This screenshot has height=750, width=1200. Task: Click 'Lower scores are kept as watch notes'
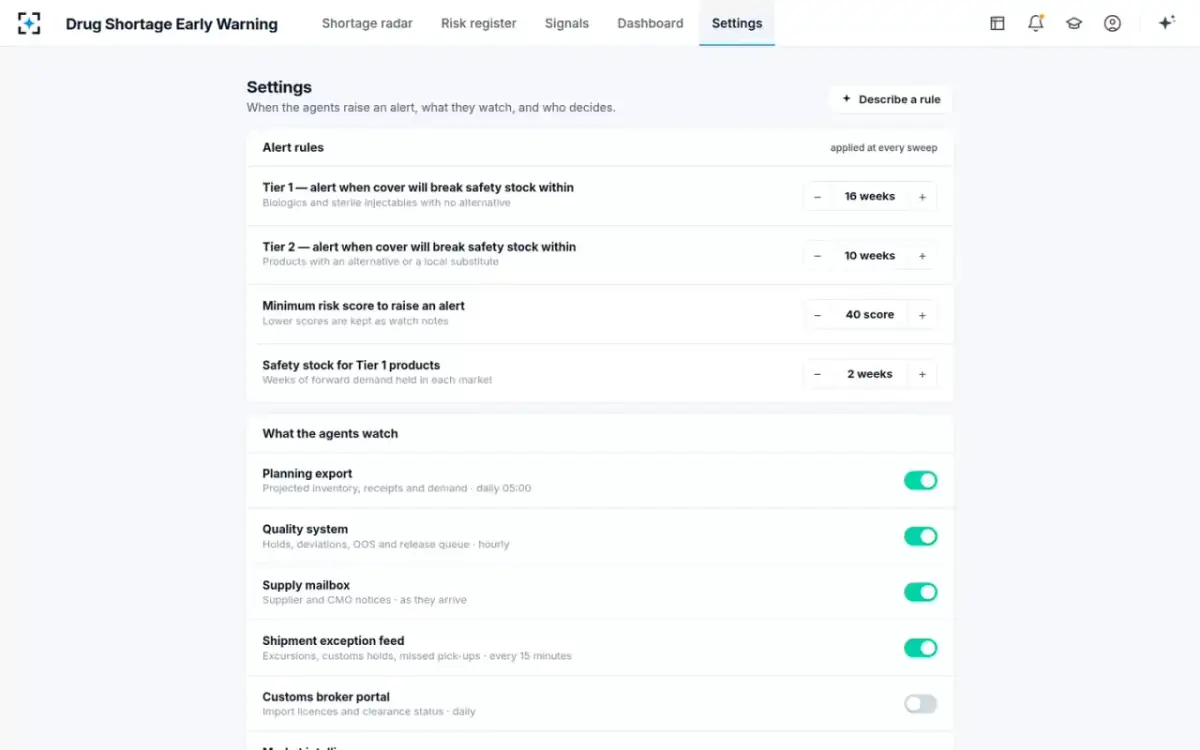coord(355,322)
